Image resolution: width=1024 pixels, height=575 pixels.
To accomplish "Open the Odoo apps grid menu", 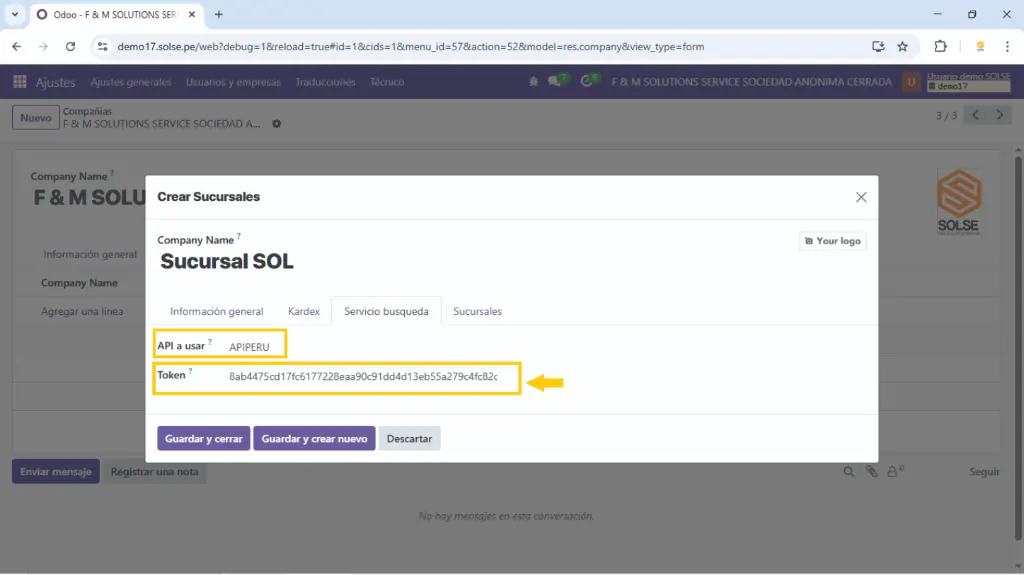I will point(20,82).
